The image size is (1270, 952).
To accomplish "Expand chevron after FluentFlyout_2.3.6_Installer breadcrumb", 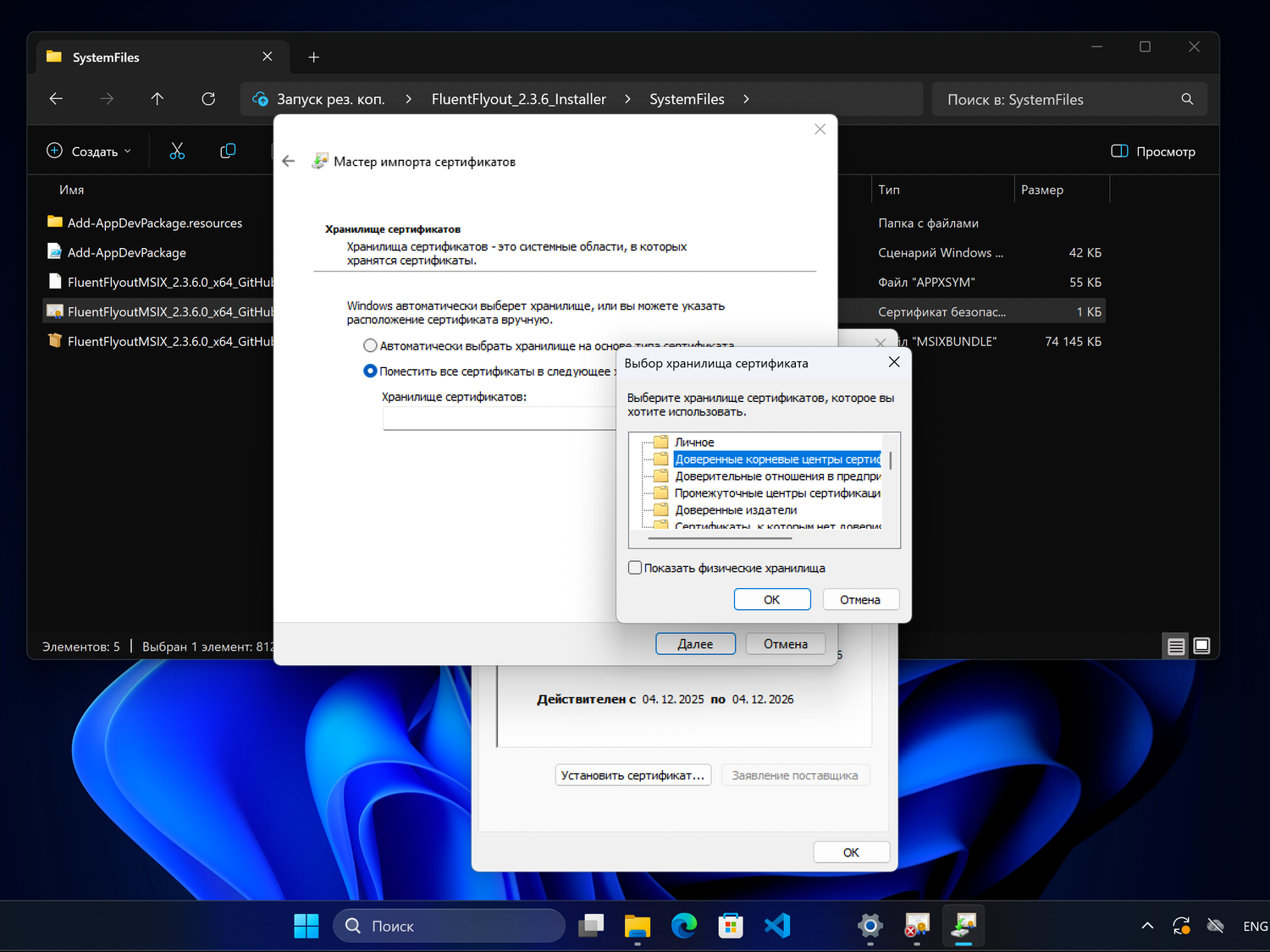I will pos(627,99).
